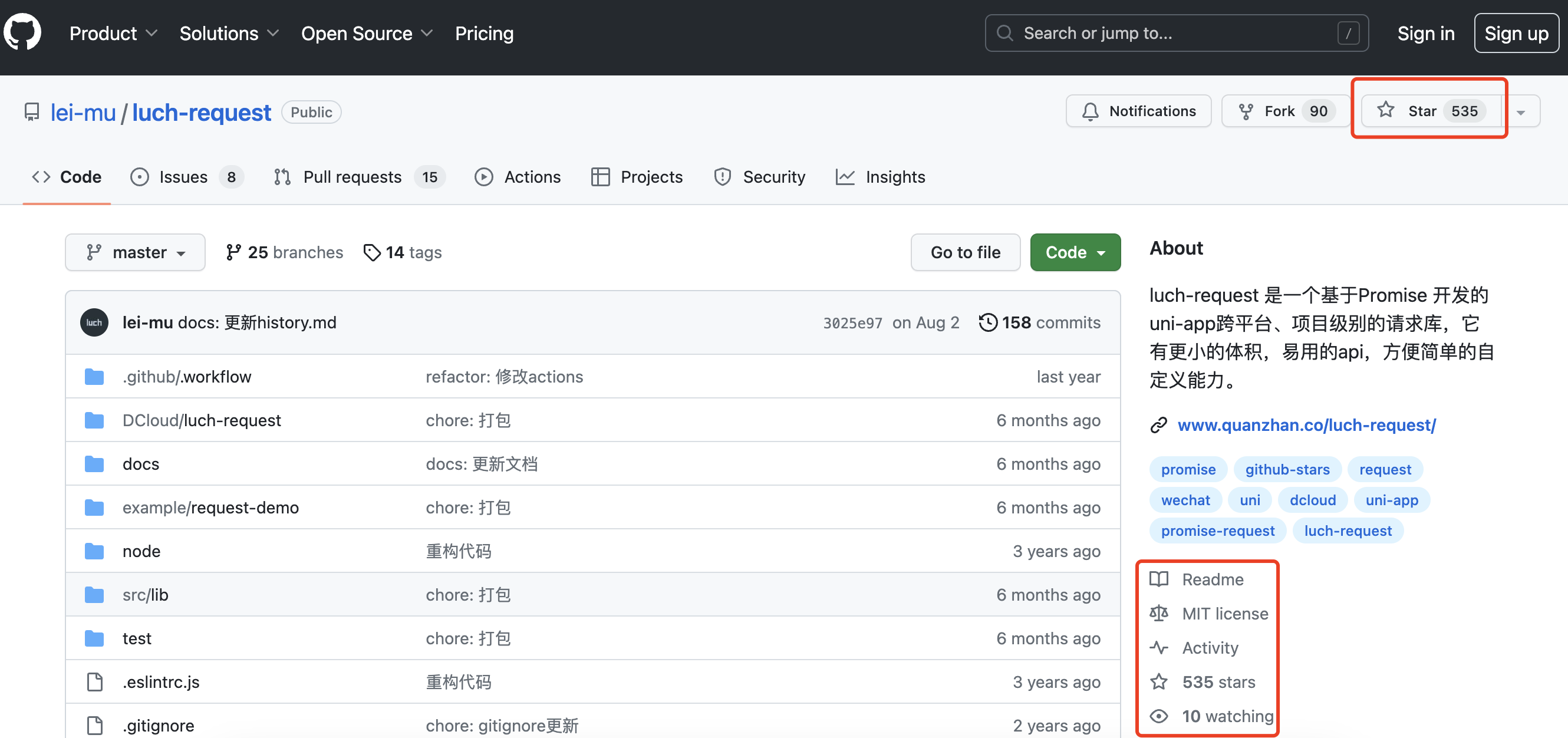The height and width of the screenshot is (738, 1568).
Task: Click Sign in link
Action: [1425, 33]
